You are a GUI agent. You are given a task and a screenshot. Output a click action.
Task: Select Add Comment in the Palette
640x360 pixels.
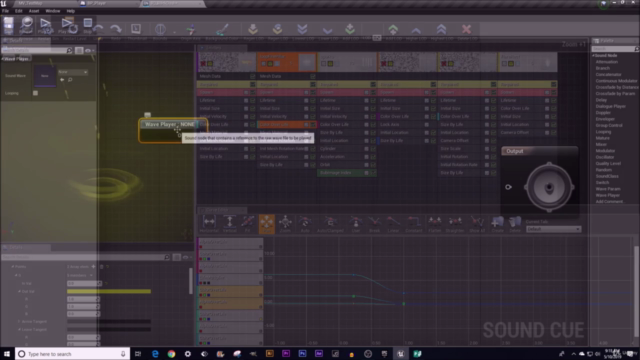pos(609,202)
